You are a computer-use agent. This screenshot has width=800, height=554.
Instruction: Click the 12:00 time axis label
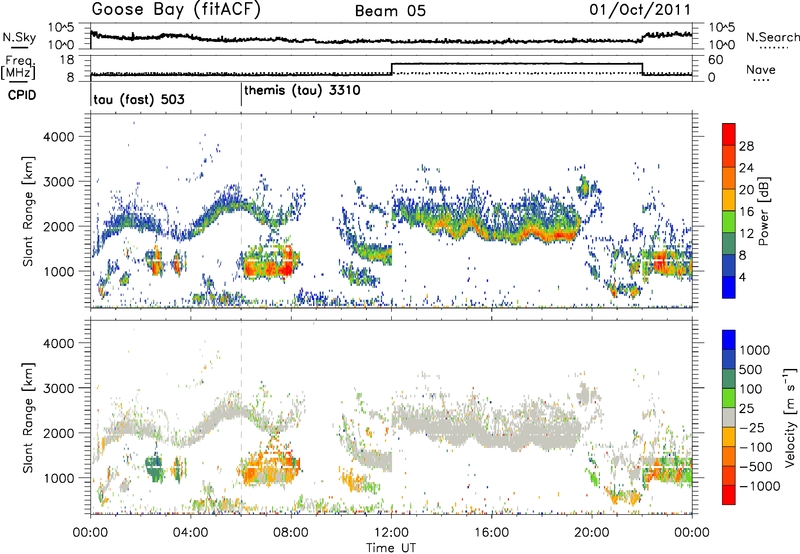tap(391, 532)
